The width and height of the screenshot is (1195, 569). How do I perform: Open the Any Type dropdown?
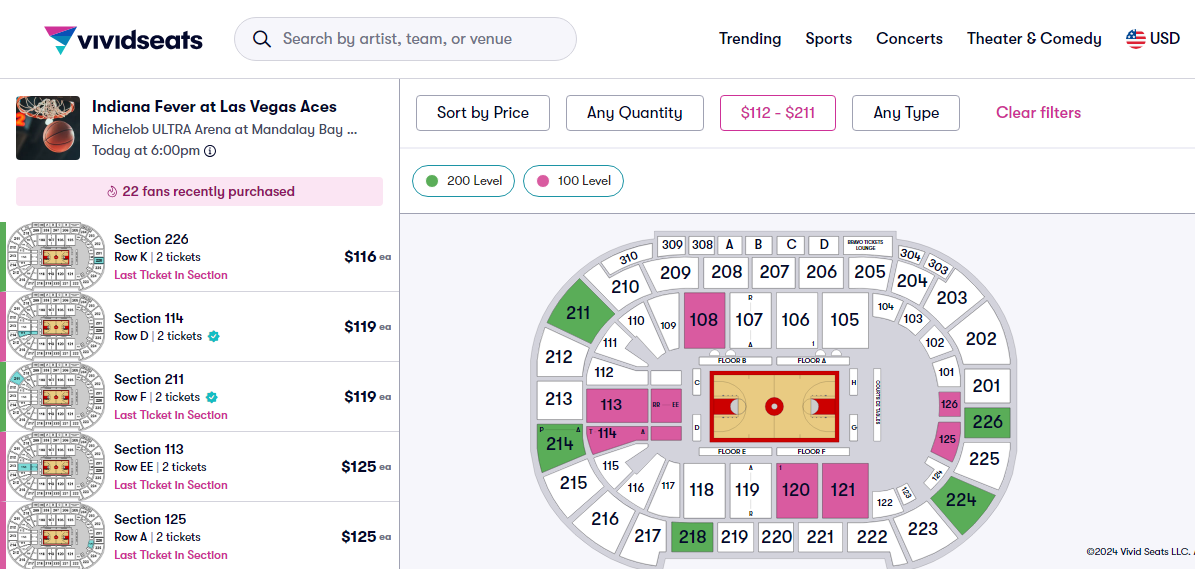click(906, 113)
